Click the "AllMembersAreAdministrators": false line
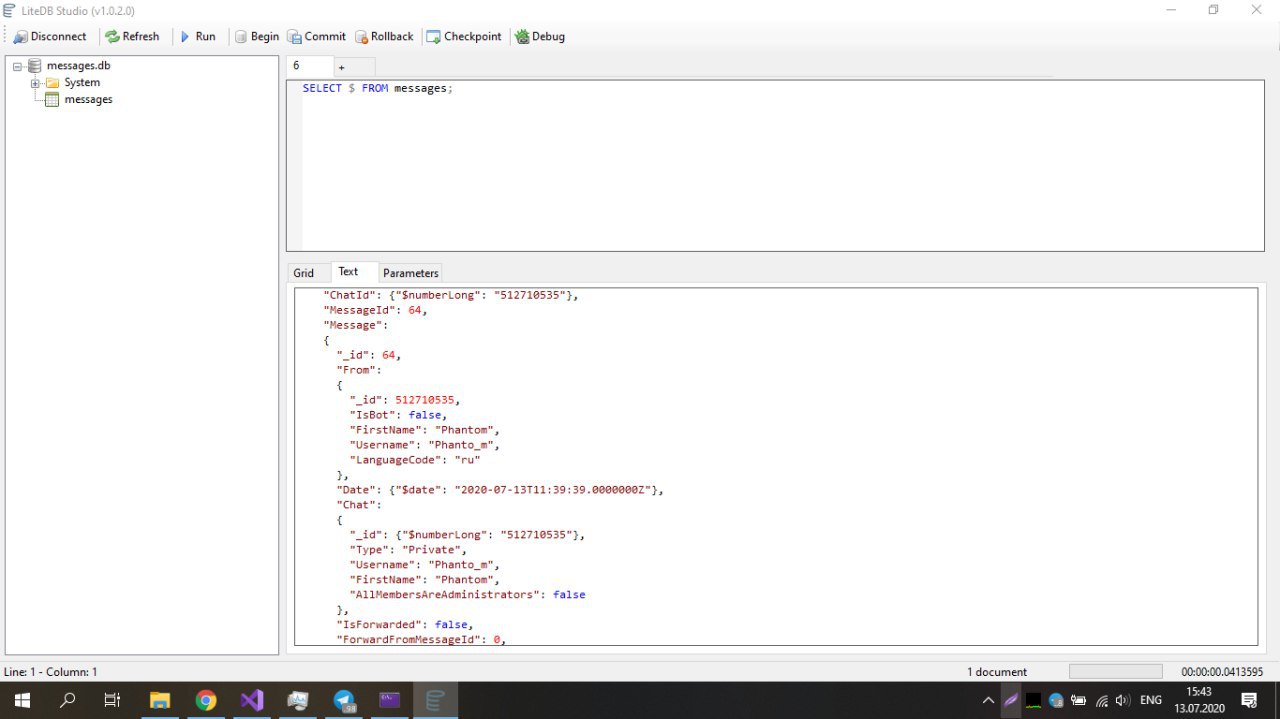 [x=467, y=595]
